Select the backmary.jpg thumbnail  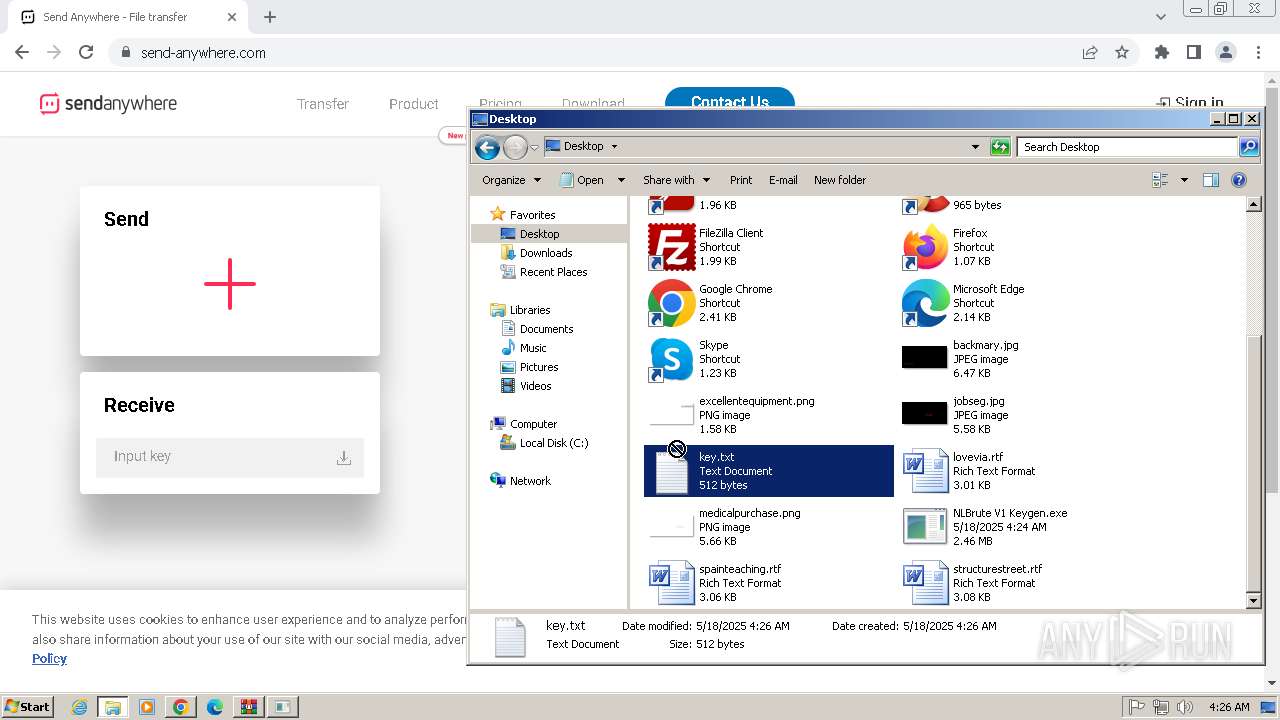click(925, 357)
